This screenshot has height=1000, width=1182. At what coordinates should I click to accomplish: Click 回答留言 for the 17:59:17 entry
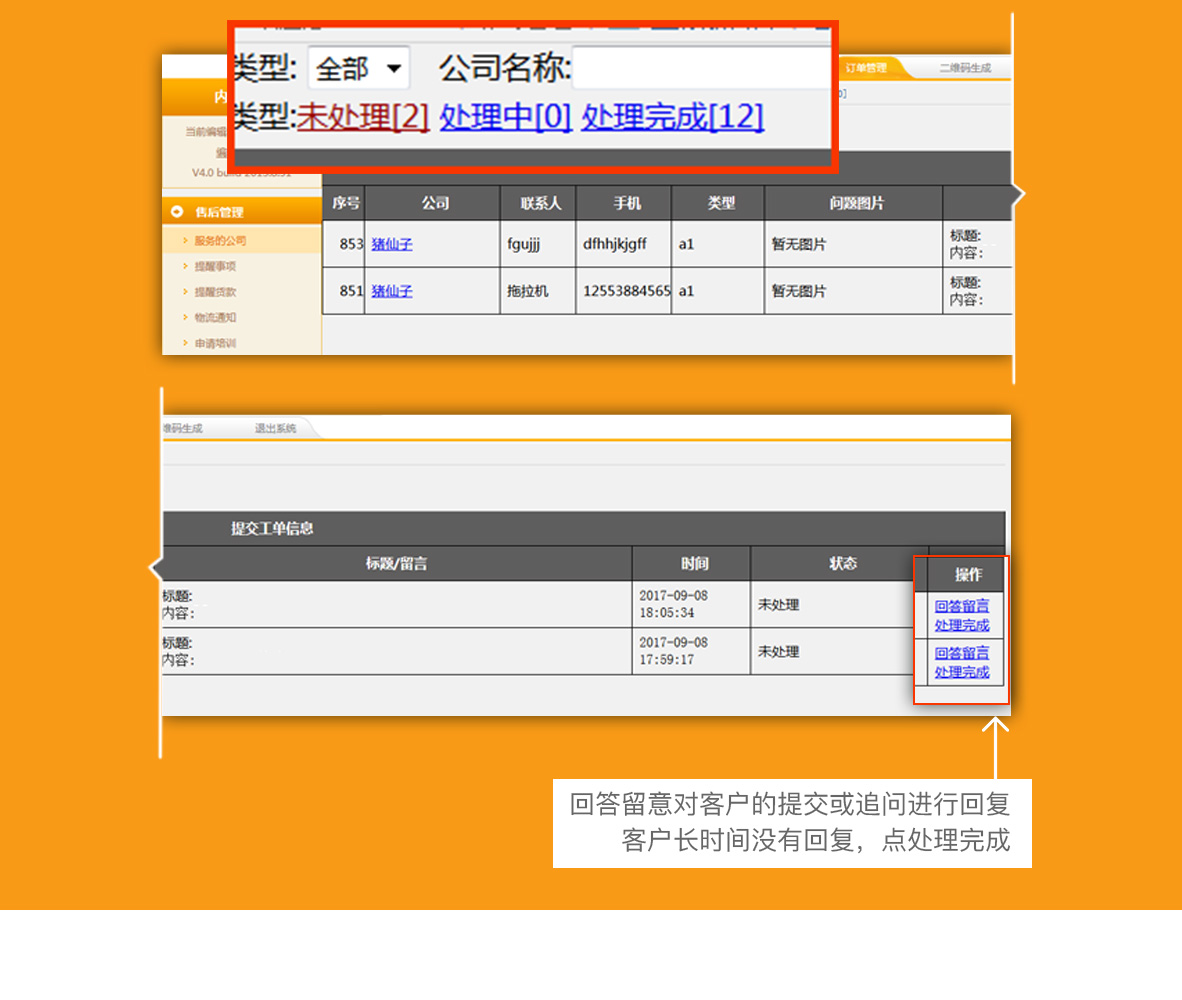click(962, 652)
